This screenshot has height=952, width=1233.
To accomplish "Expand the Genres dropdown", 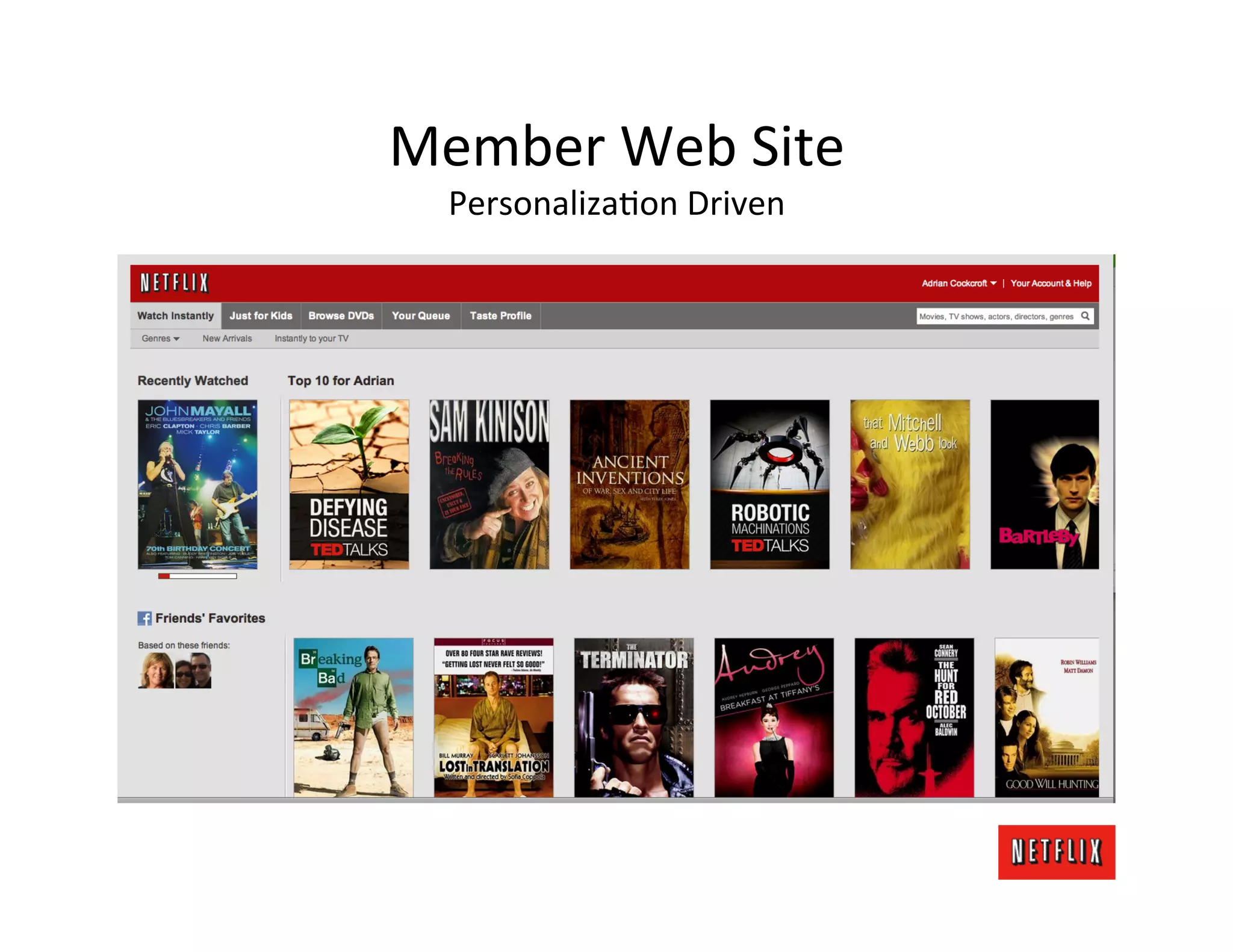I will [160, 338].
